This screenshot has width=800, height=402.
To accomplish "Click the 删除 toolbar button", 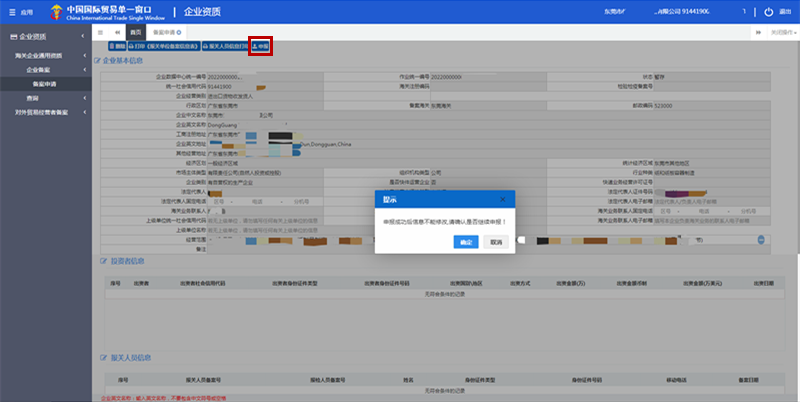I will [x=117, y=46].
